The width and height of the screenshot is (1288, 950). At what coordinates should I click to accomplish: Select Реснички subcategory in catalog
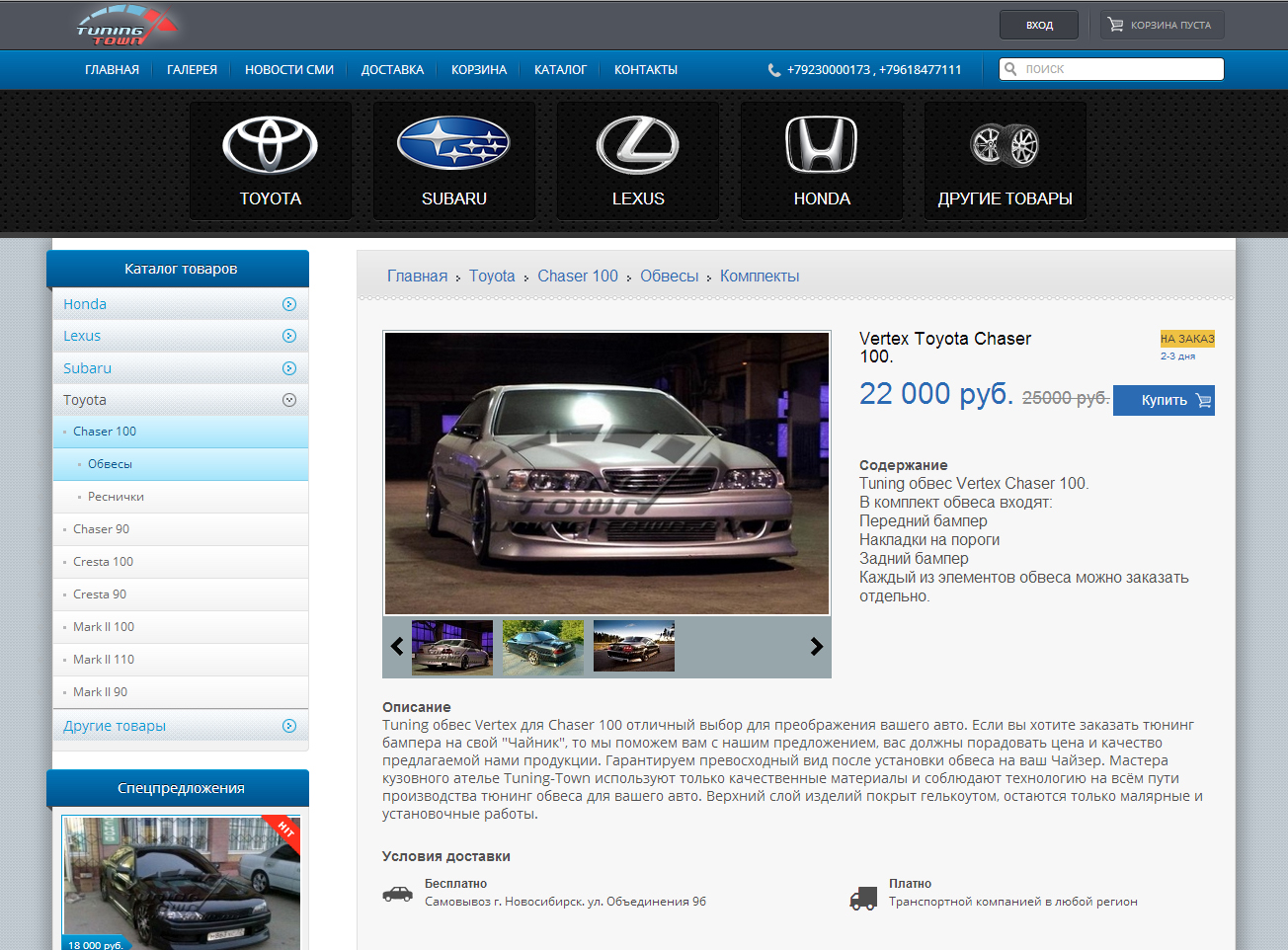(181, 497)
